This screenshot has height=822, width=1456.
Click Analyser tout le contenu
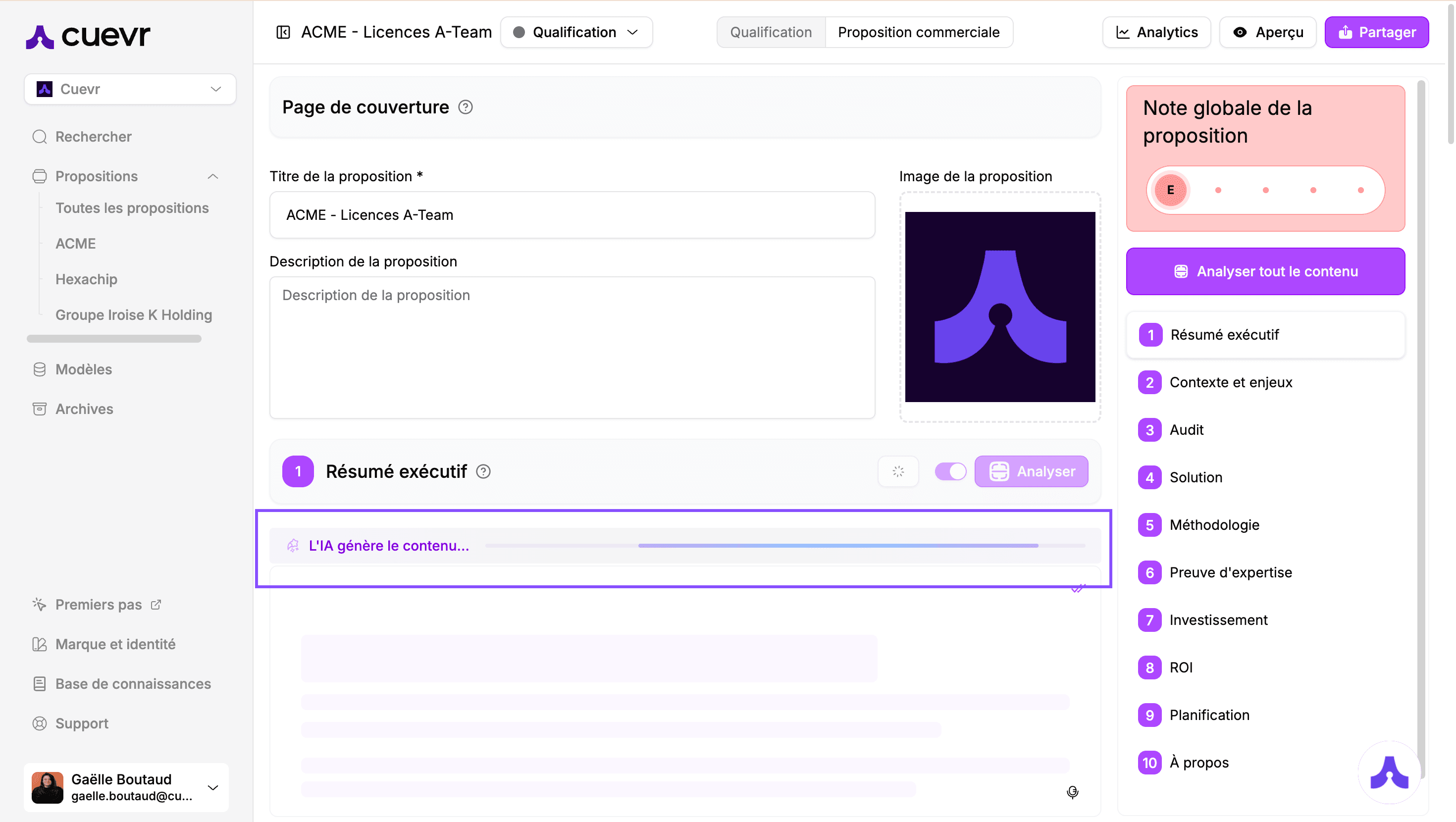point(1265,271)
